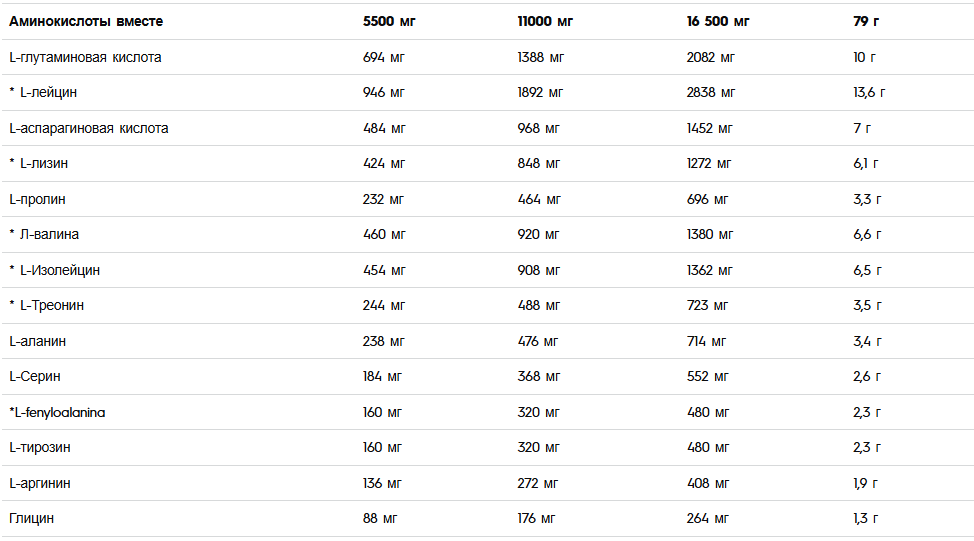Click the 'L-аргинин' row label

point(40,483)
